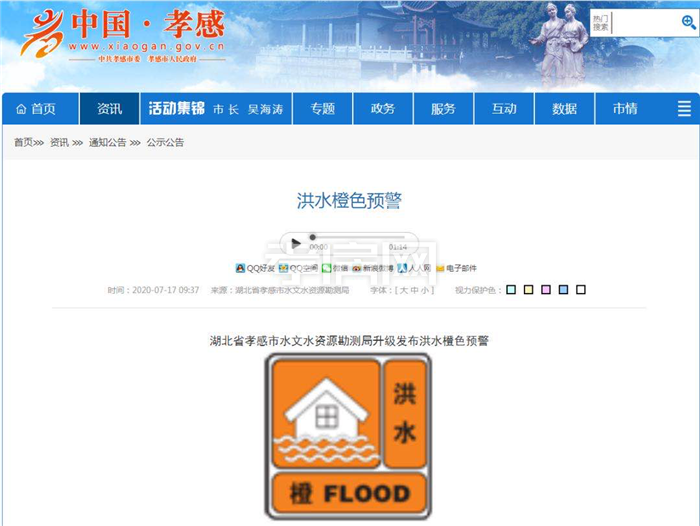
Task: Click the orange flood warning image
Action: [349, 437]
